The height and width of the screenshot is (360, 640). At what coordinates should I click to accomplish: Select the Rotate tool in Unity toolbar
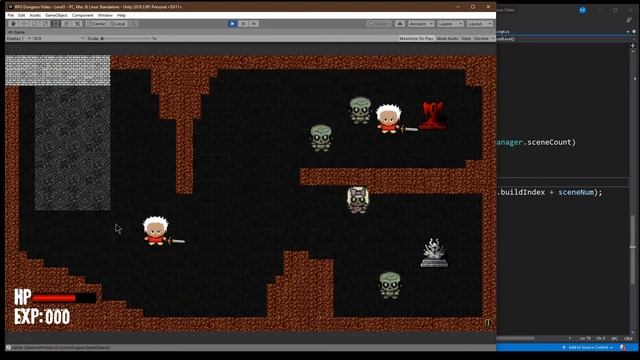(x=34, y=24)
